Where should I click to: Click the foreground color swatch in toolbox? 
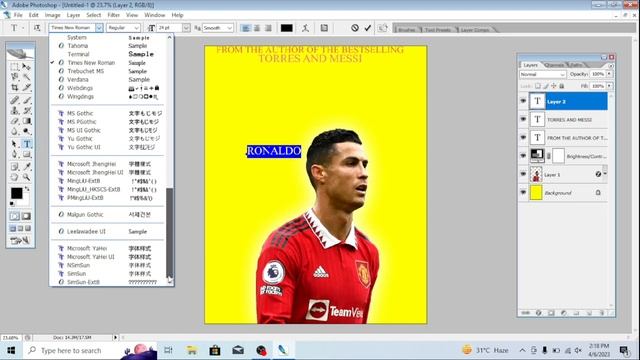point(17,193)
